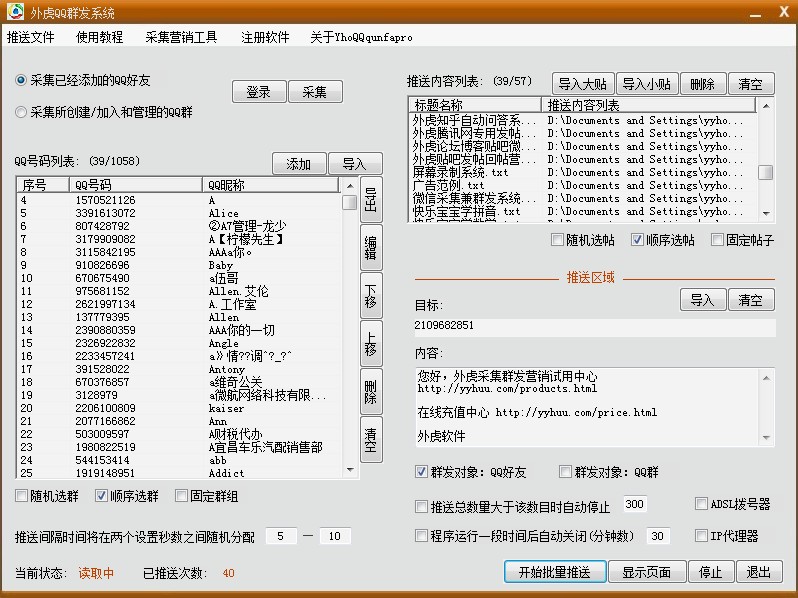Open the 注册软件 menu
This screenshot has width=798, height=598.
click(x=265, y=37)
